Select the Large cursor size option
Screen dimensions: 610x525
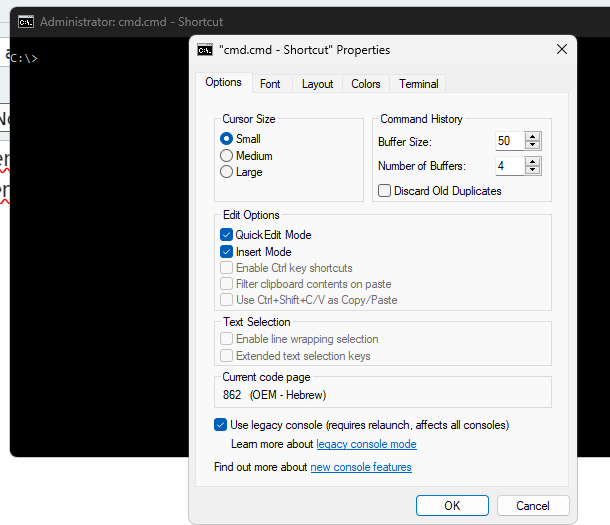point(227,172)
